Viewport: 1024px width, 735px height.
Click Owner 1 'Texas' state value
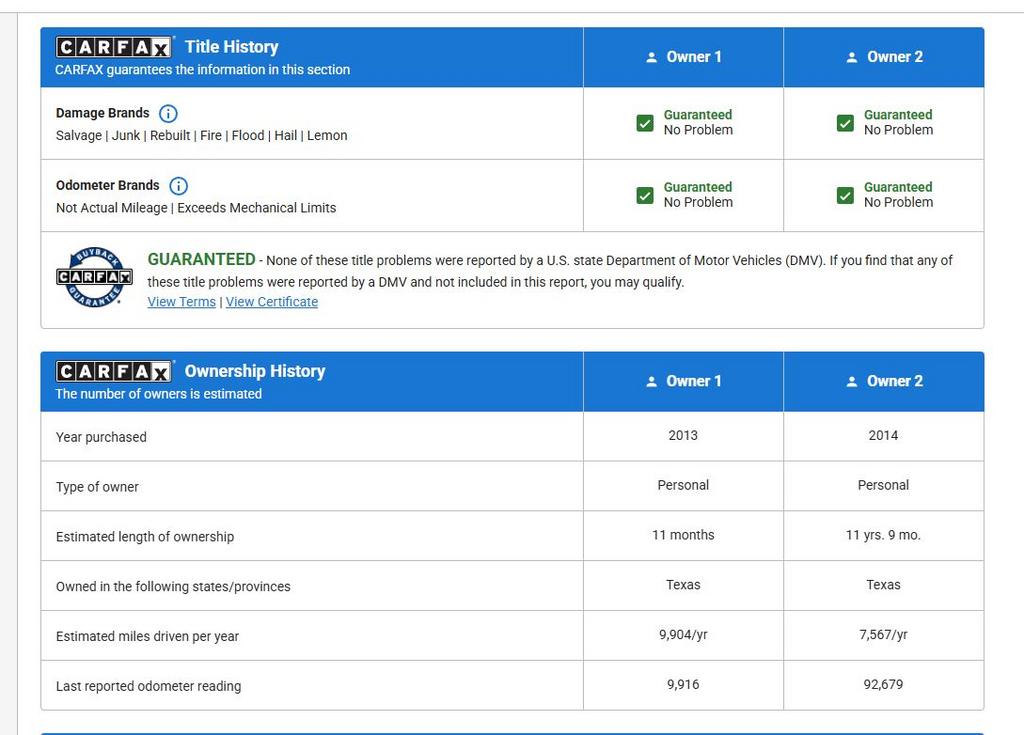[683, 585]
